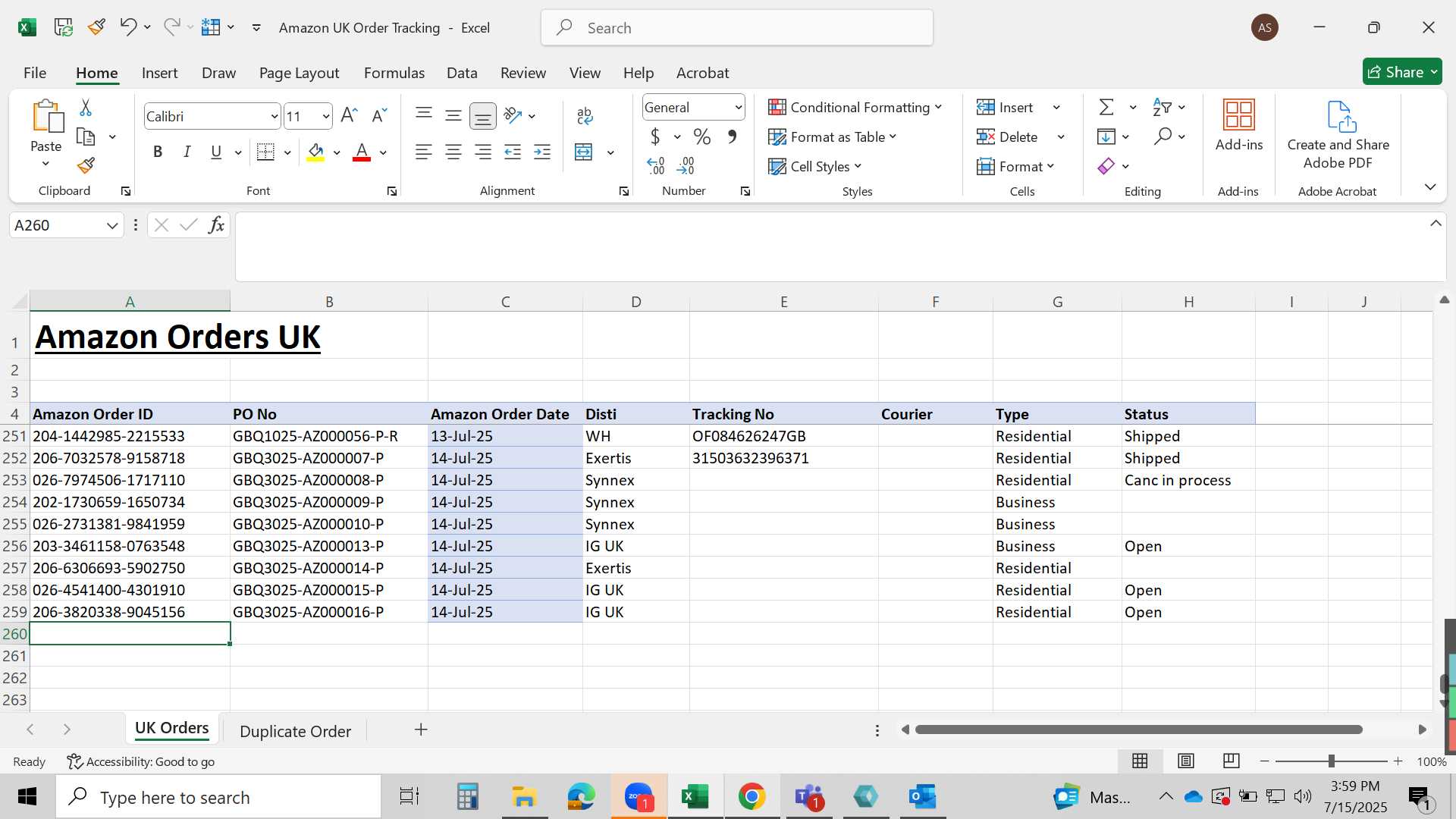The height and width of the screenshot is (819, 1456).
Task: Decrease font size with smaller A icon
Action: tap(379, 115)
